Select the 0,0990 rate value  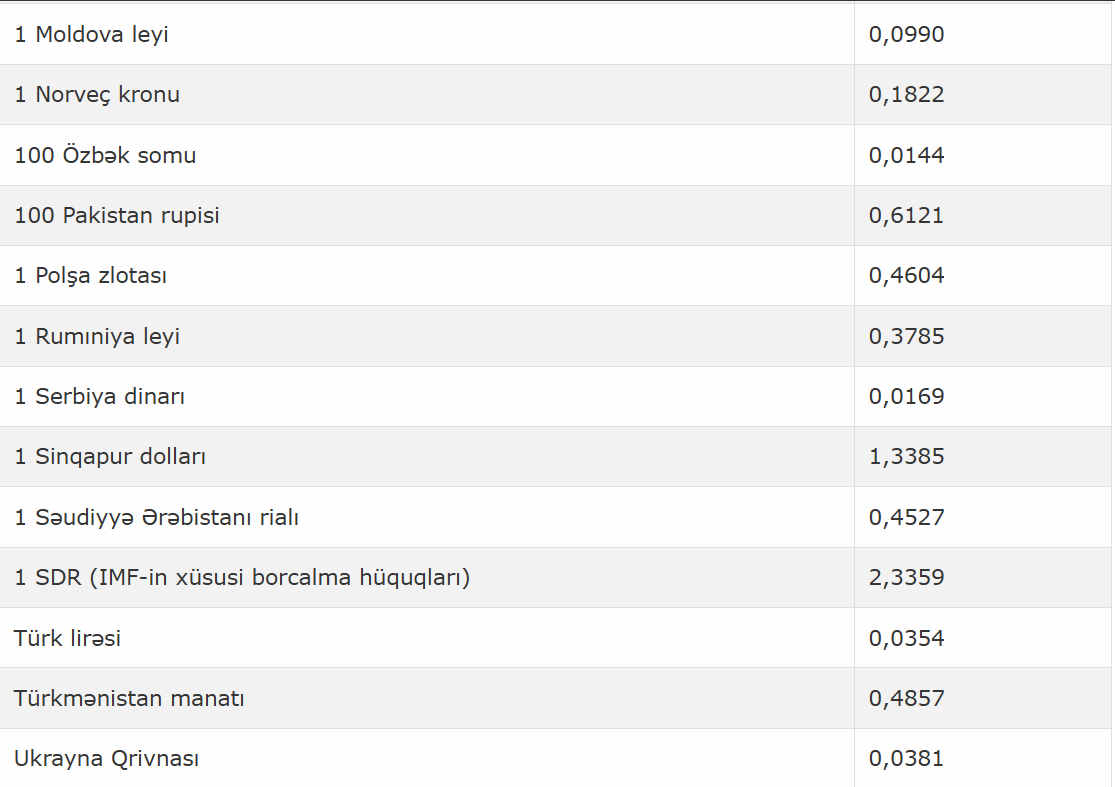(907, 34)
